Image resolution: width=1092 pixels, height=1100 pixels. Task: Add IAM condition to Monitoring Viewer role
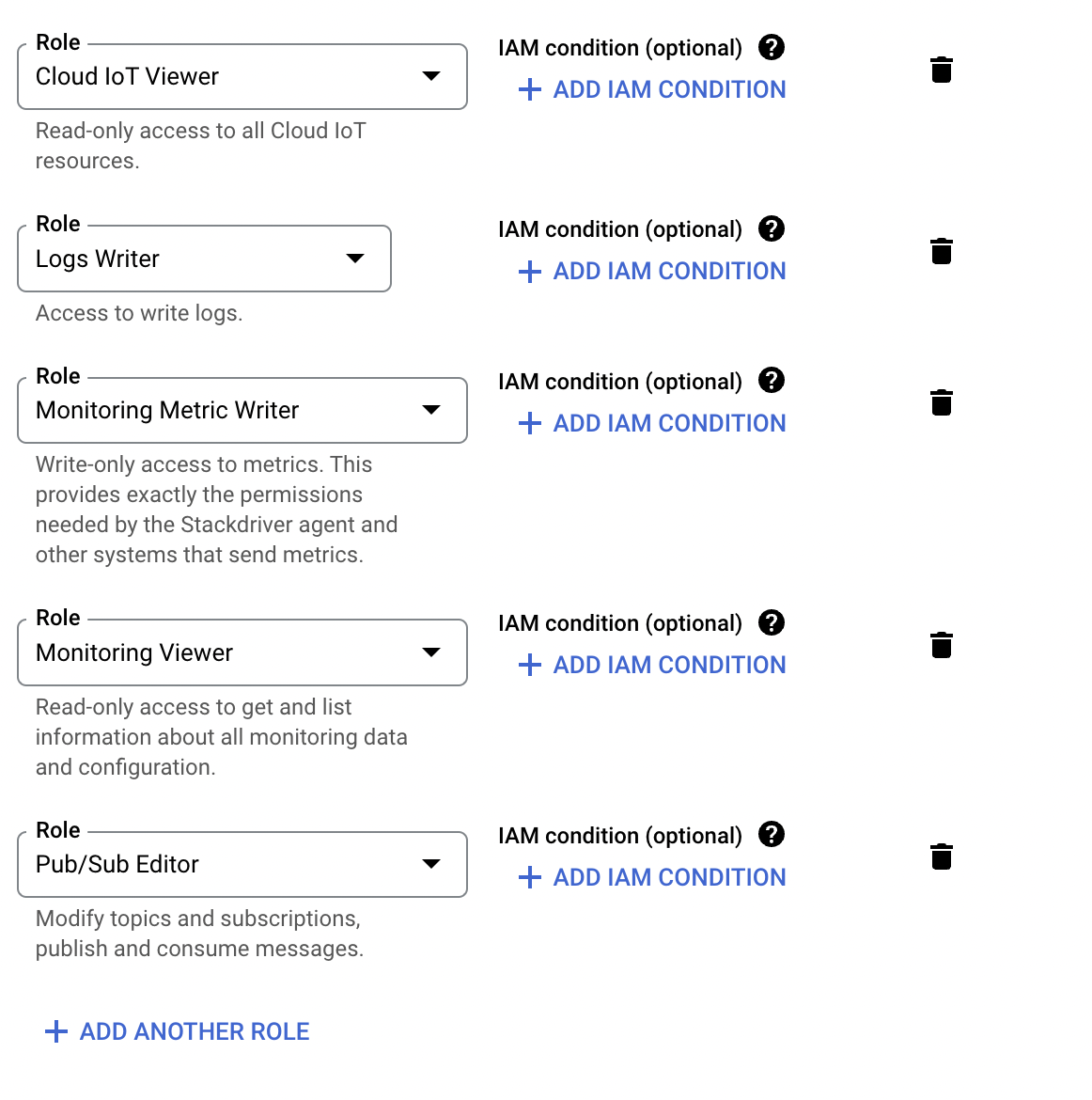coord(652,665)
